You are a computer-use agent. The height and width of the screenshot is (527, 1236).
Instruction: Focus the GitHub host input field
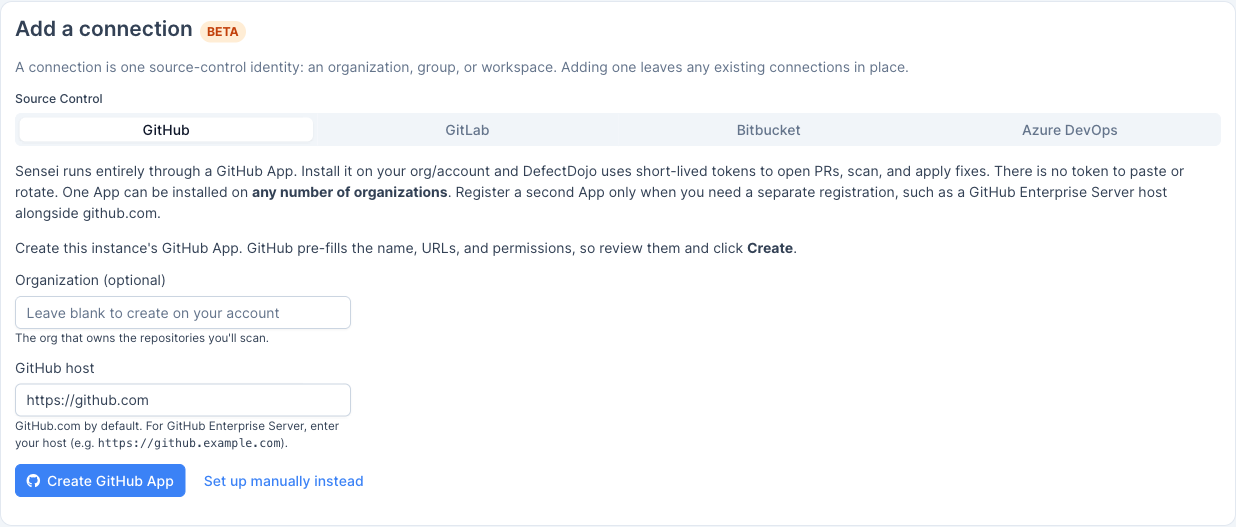click(183, 400)
